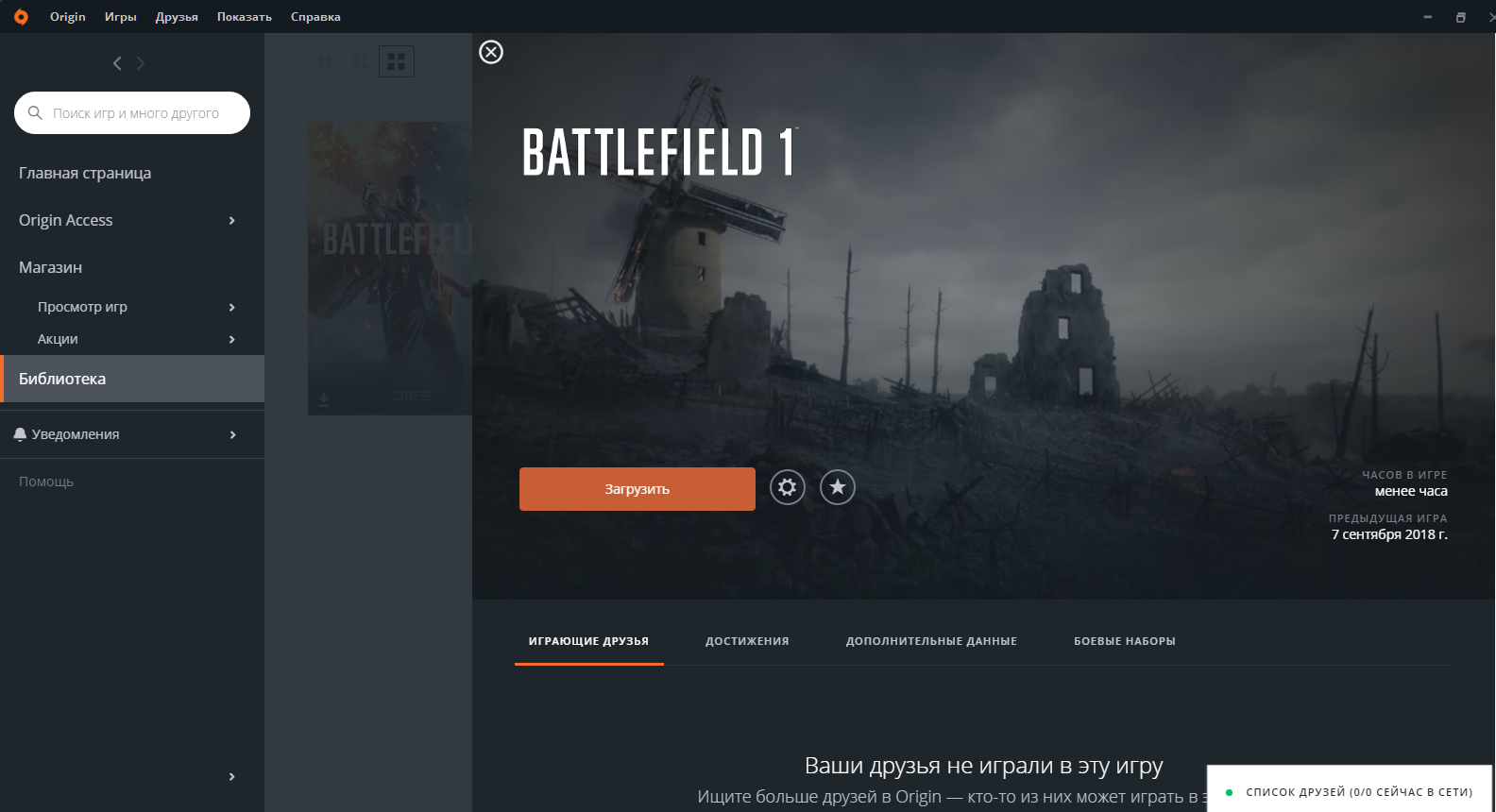Click download icon on Battlefield tile
Screen dimensions: 1496x812
click(324, 399)
